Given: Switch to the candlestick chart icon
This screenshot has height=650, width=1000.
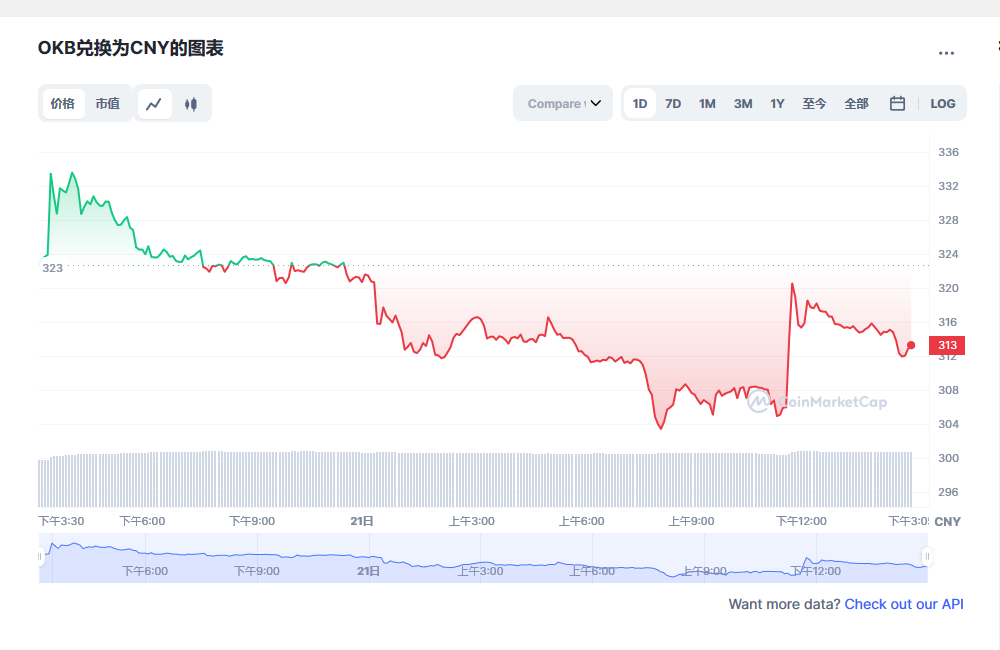Looking at the screenshot, I should pyautogui.click(x=191, y=103).
